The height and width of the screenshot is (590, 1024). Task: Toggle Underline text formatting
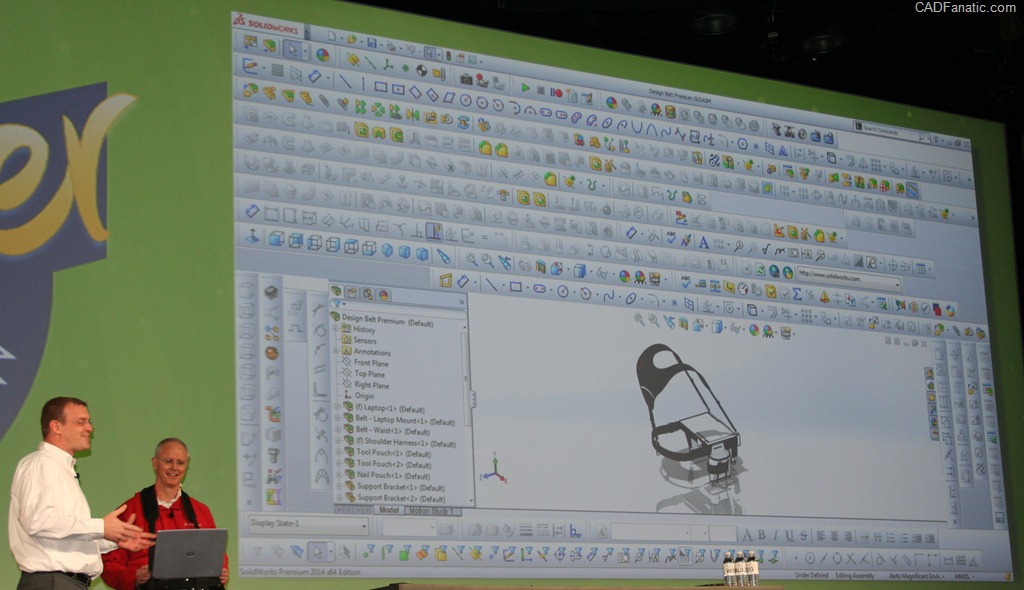click(790, 536)
